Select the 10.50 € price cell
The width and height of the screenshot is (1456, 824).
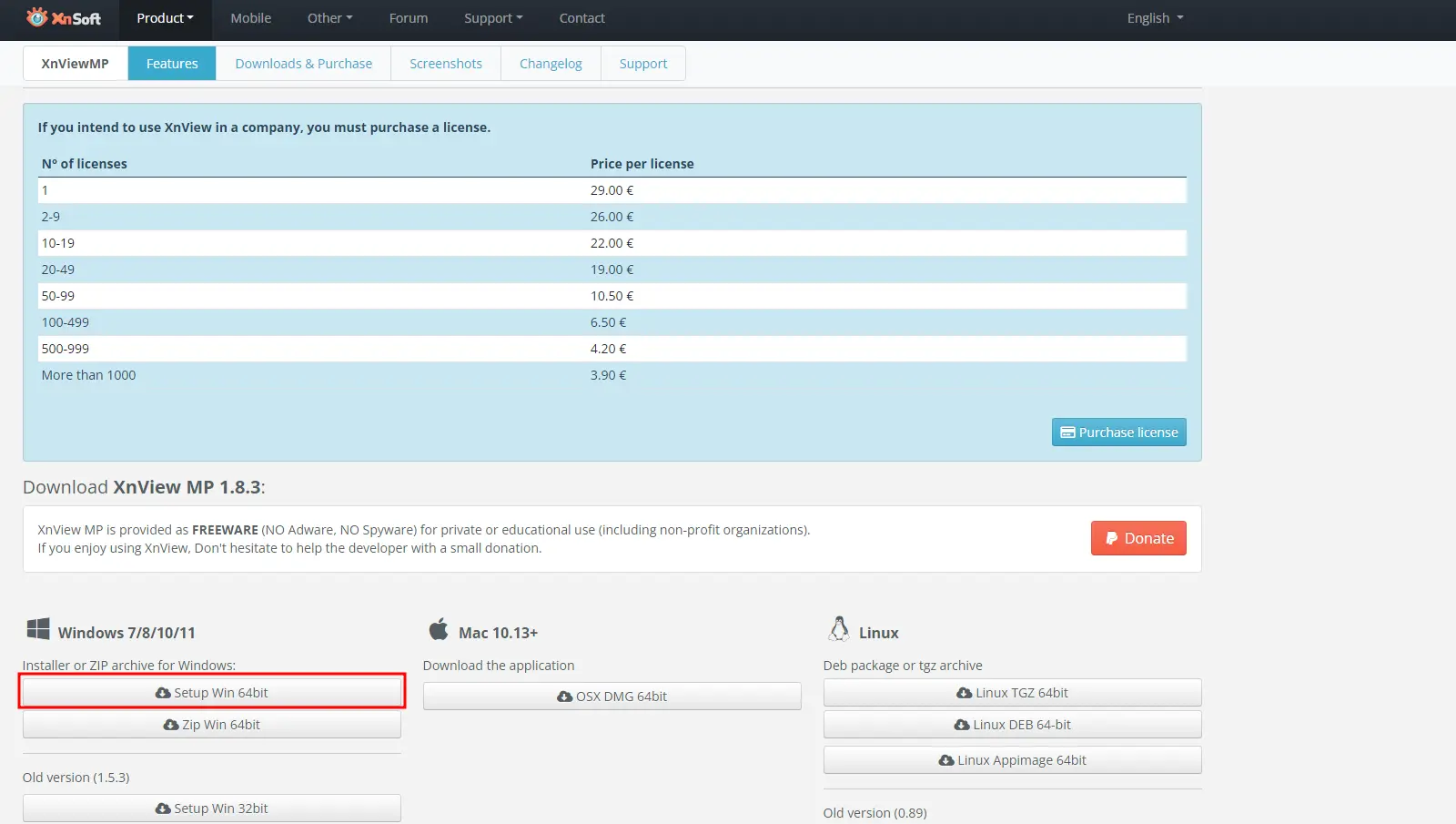[612, 296]
